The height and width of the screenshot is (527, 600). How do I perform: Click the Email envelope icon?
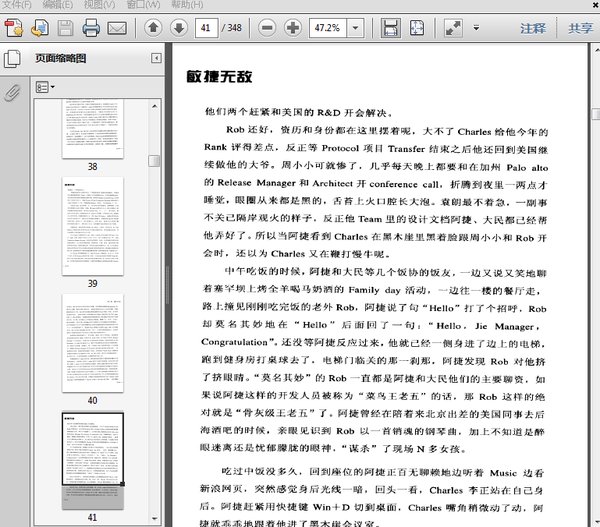(x=117, y=27)
